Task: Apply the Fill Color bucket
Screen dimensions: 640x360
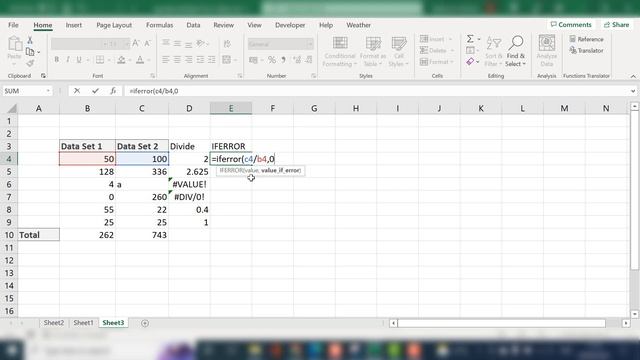Action: click(x=121, y=60)
